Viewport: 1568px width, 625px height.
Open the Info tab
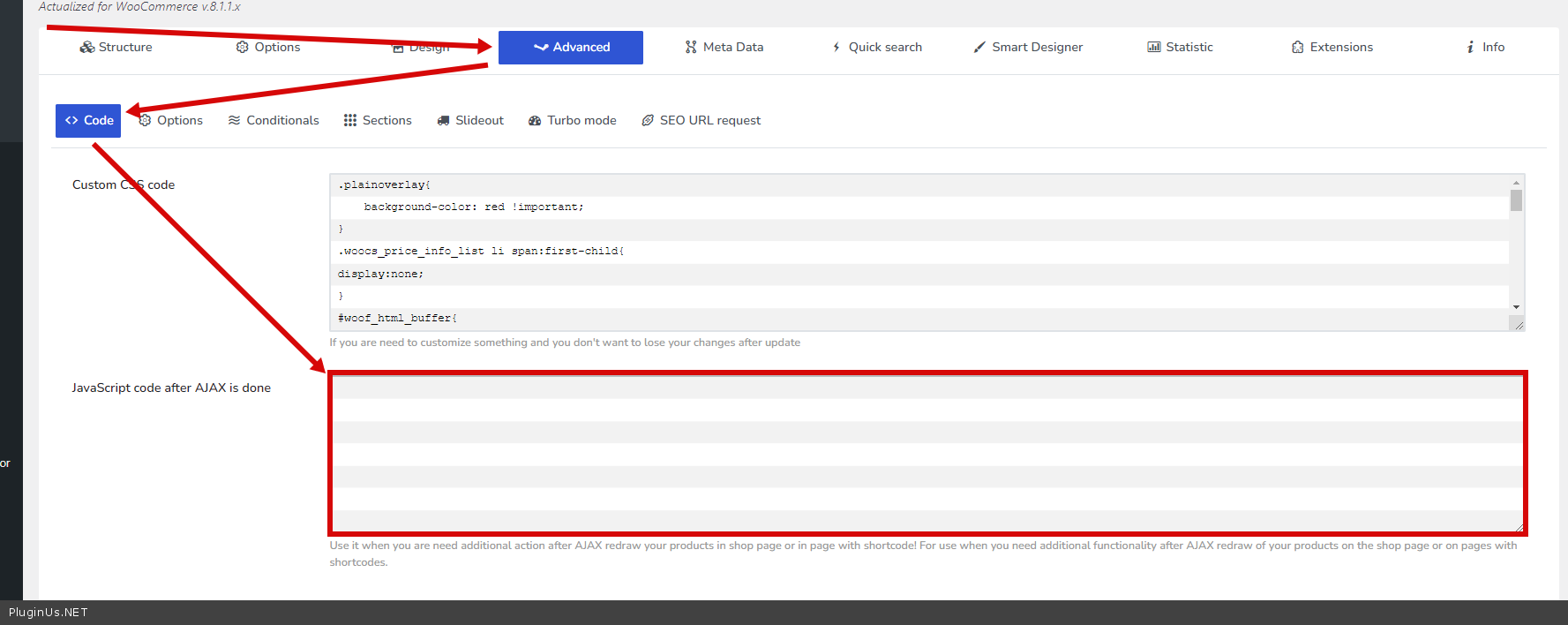click(1485, 48)
